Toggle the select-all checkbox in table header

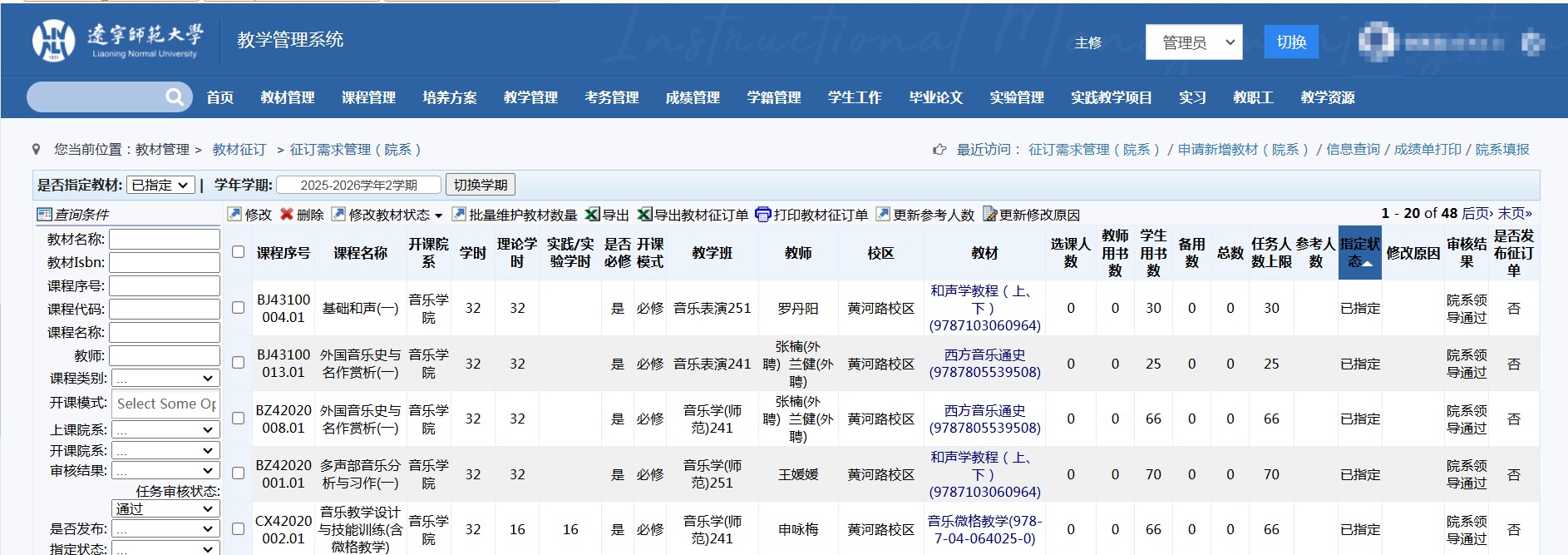pos(239,252)
